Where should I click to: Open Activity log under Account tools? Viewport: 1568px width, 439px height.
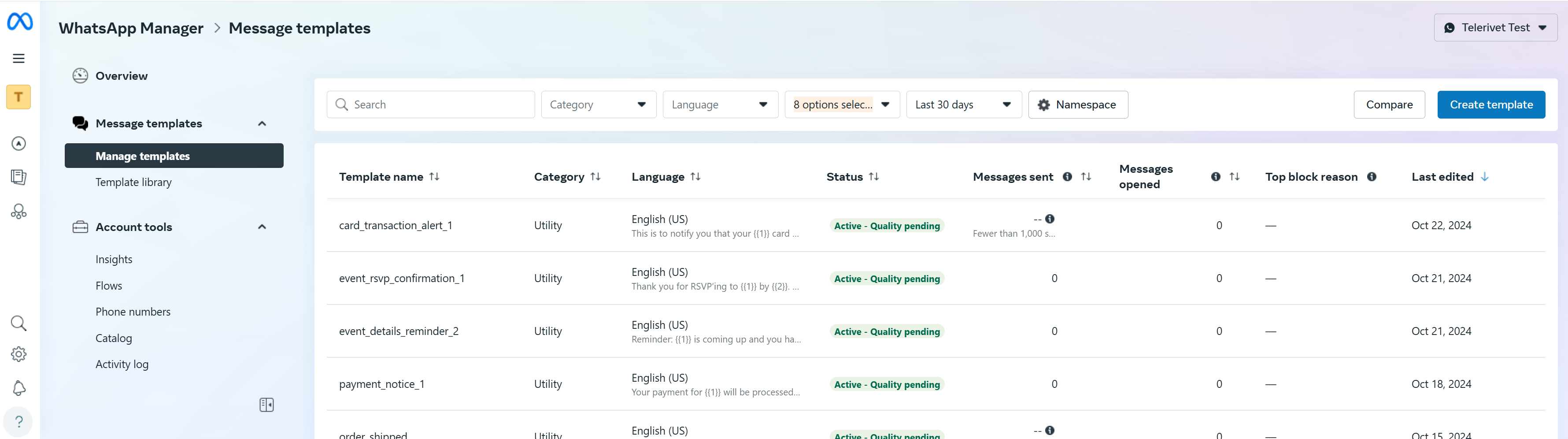coord(122,364)
